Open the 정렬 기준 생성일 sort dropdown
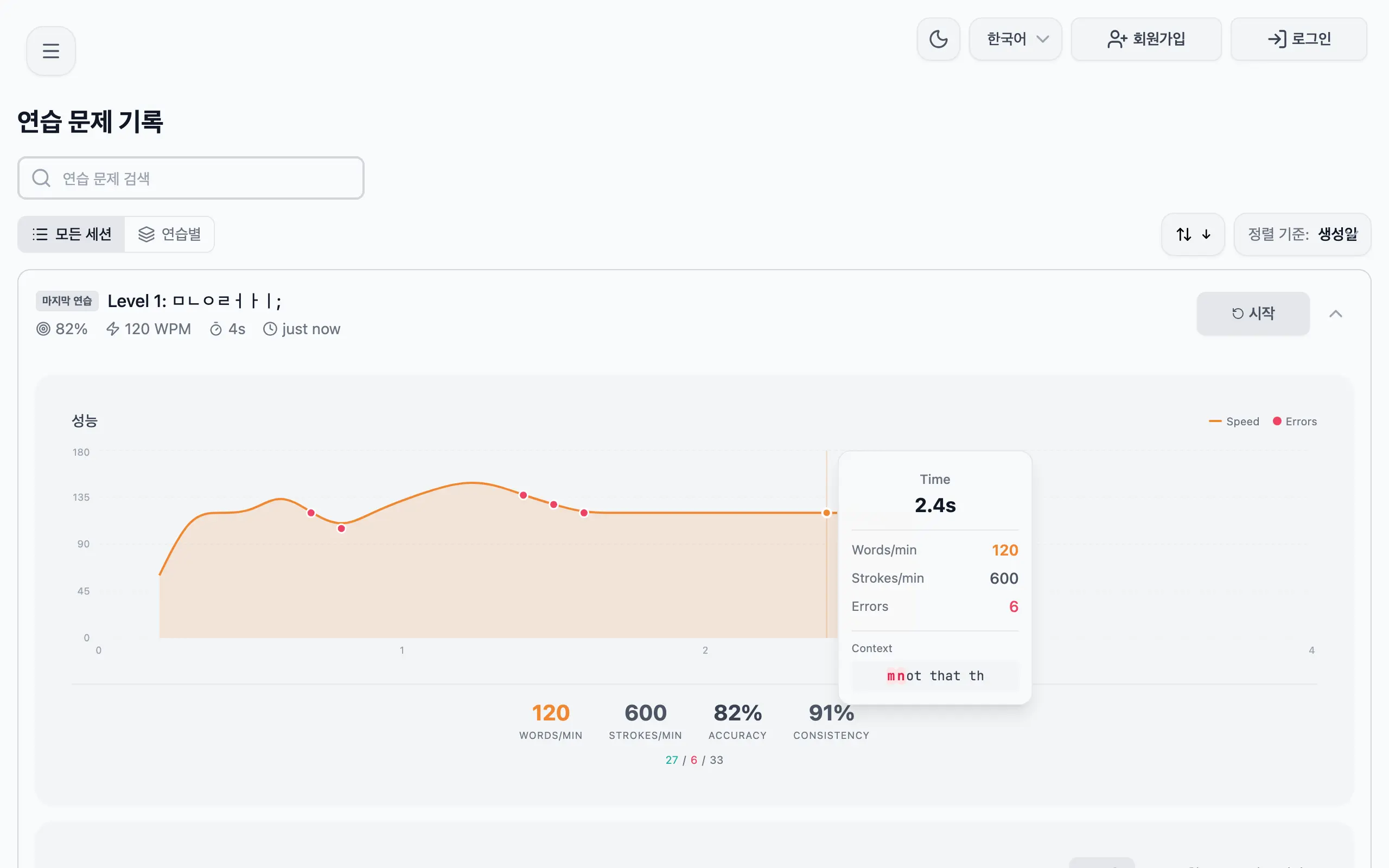Viewport: 1389px width, 868px height. pos(1302,234)
